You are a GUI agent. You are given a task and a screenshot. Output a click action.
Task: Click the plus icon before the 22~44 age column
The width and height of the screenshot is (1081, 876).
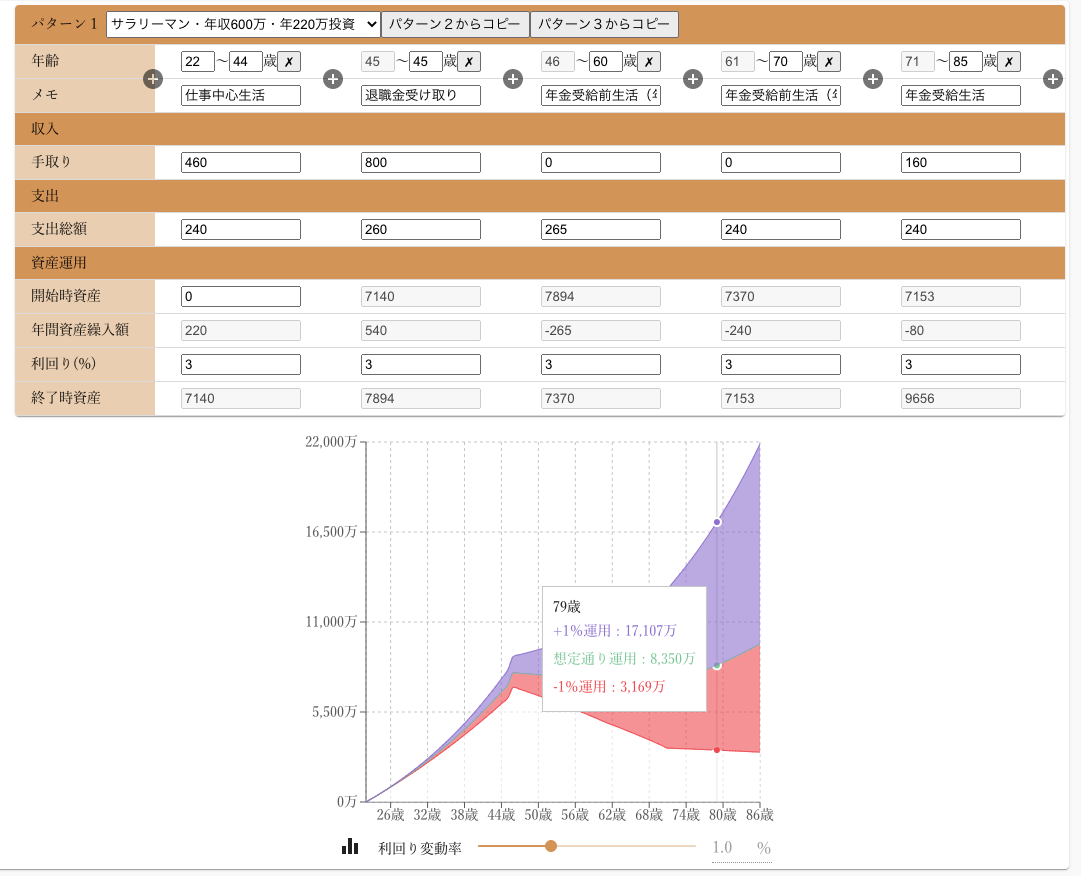point(153,79)
